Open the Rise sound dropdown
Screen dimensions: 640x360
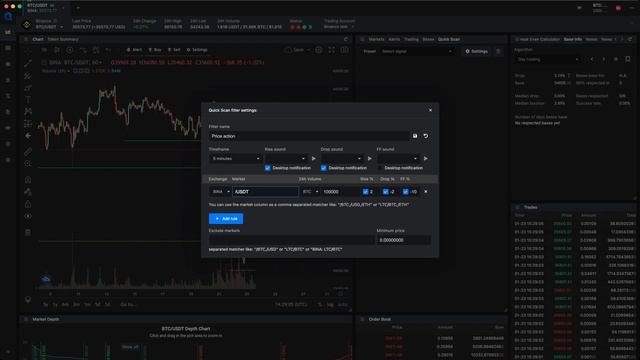point(286,158)
